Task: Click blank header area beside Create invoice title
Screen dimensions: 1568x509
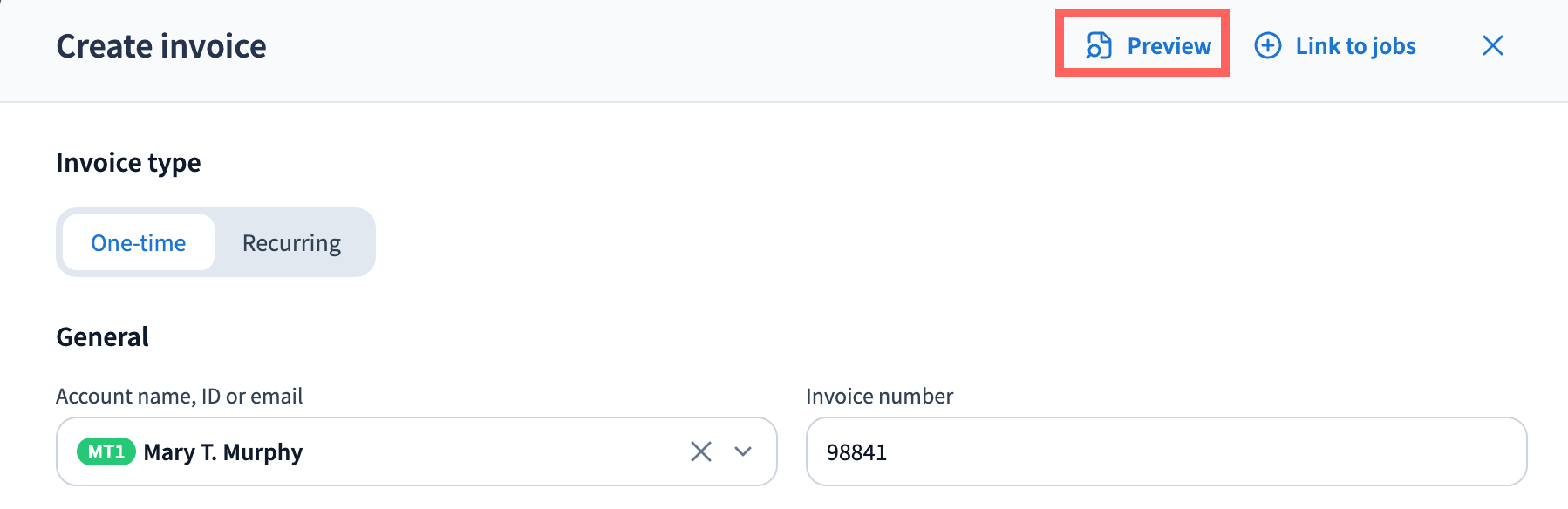Action: (x=654, y=46)
